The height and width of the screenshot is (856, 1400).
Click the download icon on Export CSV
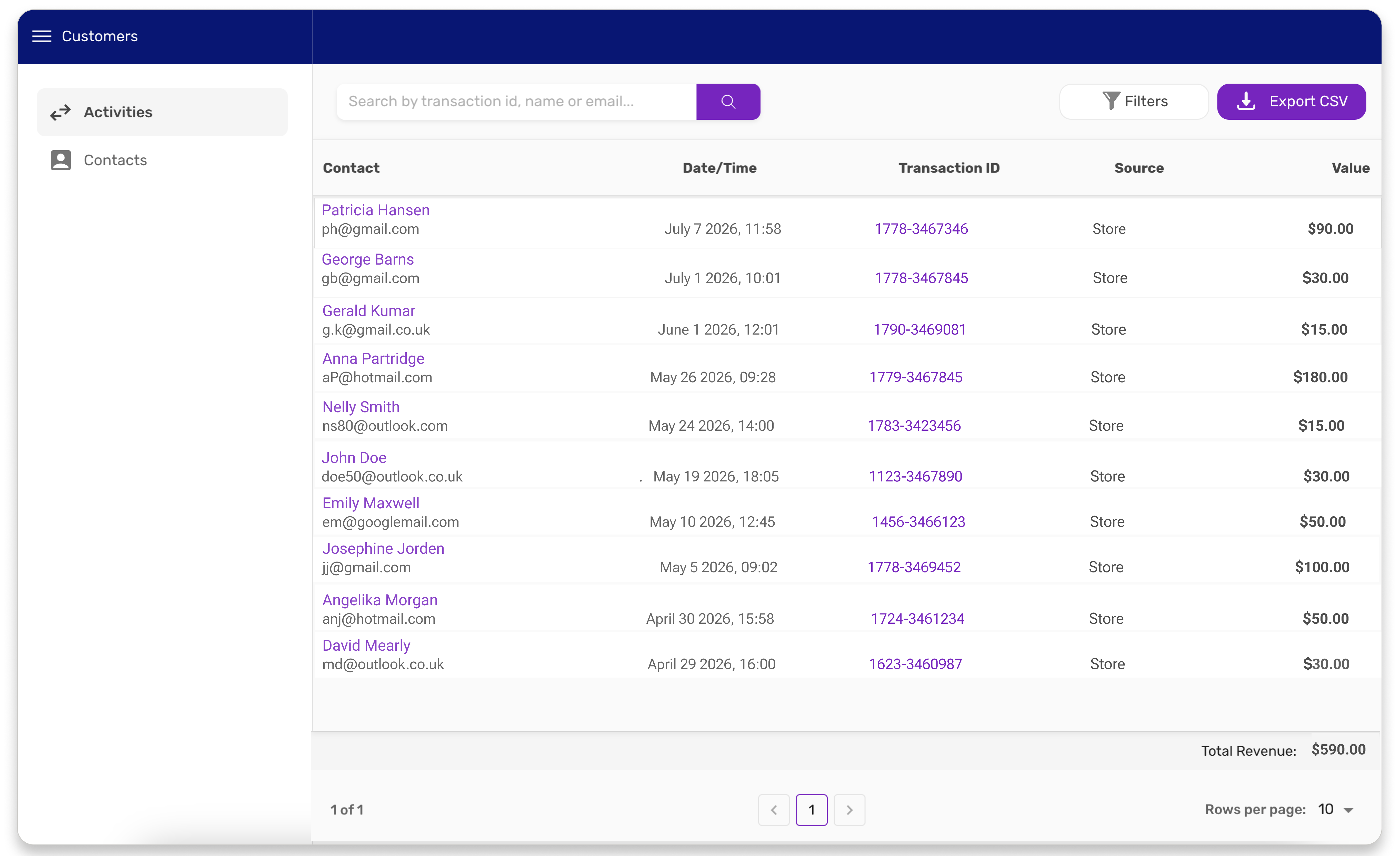point(1246,101)
